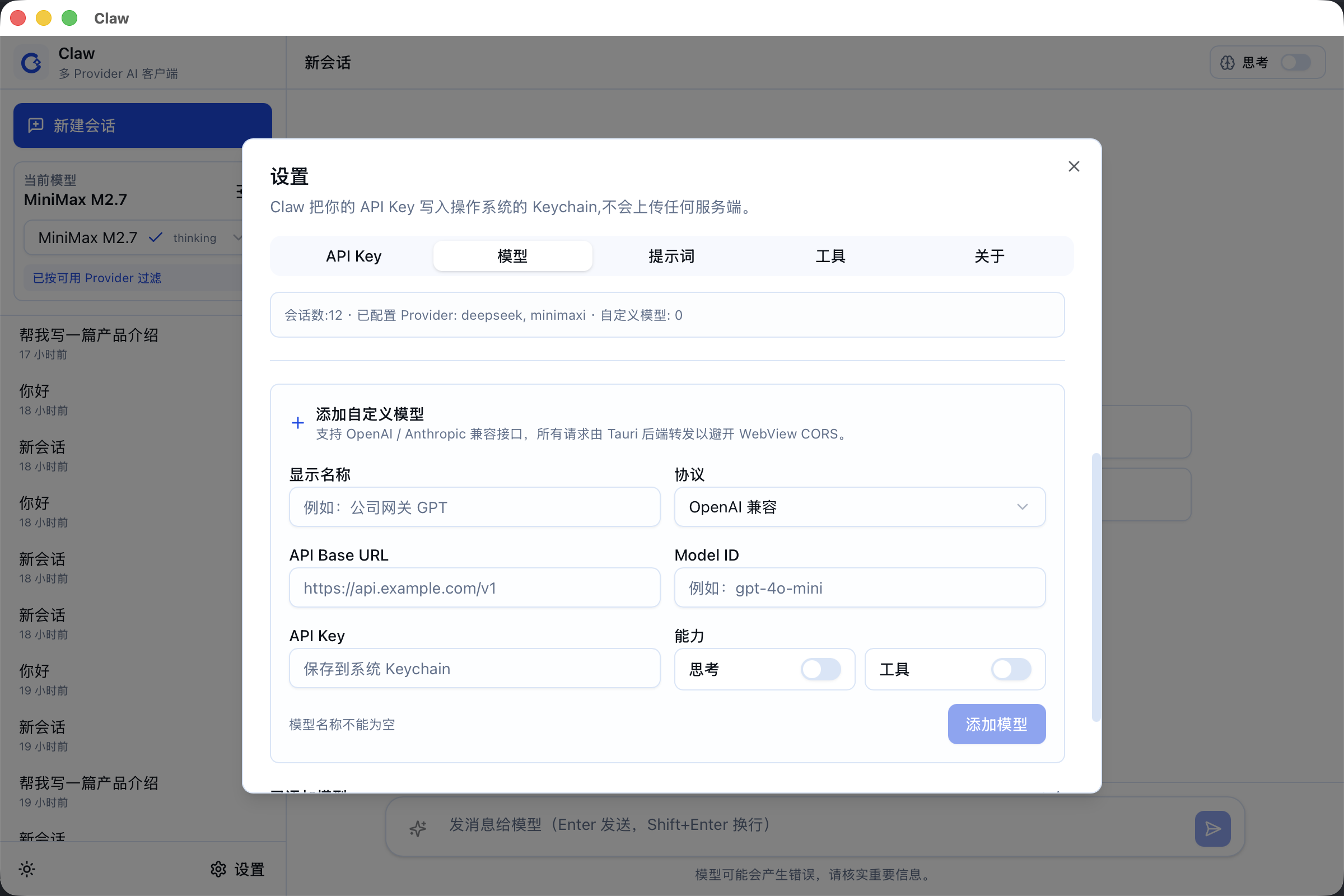Select the 模型 tab
Image resolution: width=1344 pixels, height=896 pixels.
(x=512, y=256)
